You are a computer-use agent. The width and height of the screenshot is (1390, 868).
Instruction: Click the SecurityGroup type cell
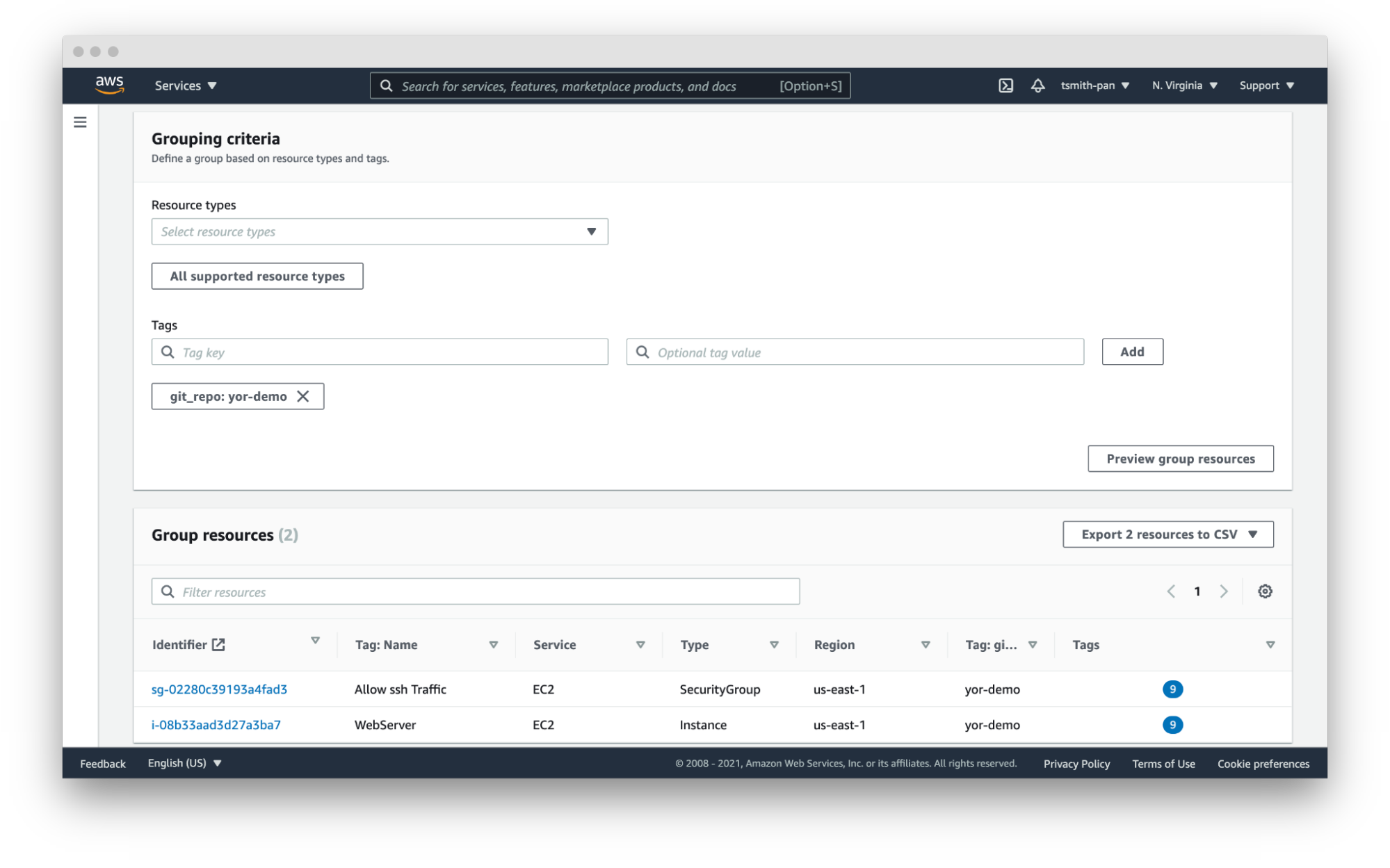(x=720, y=689)
